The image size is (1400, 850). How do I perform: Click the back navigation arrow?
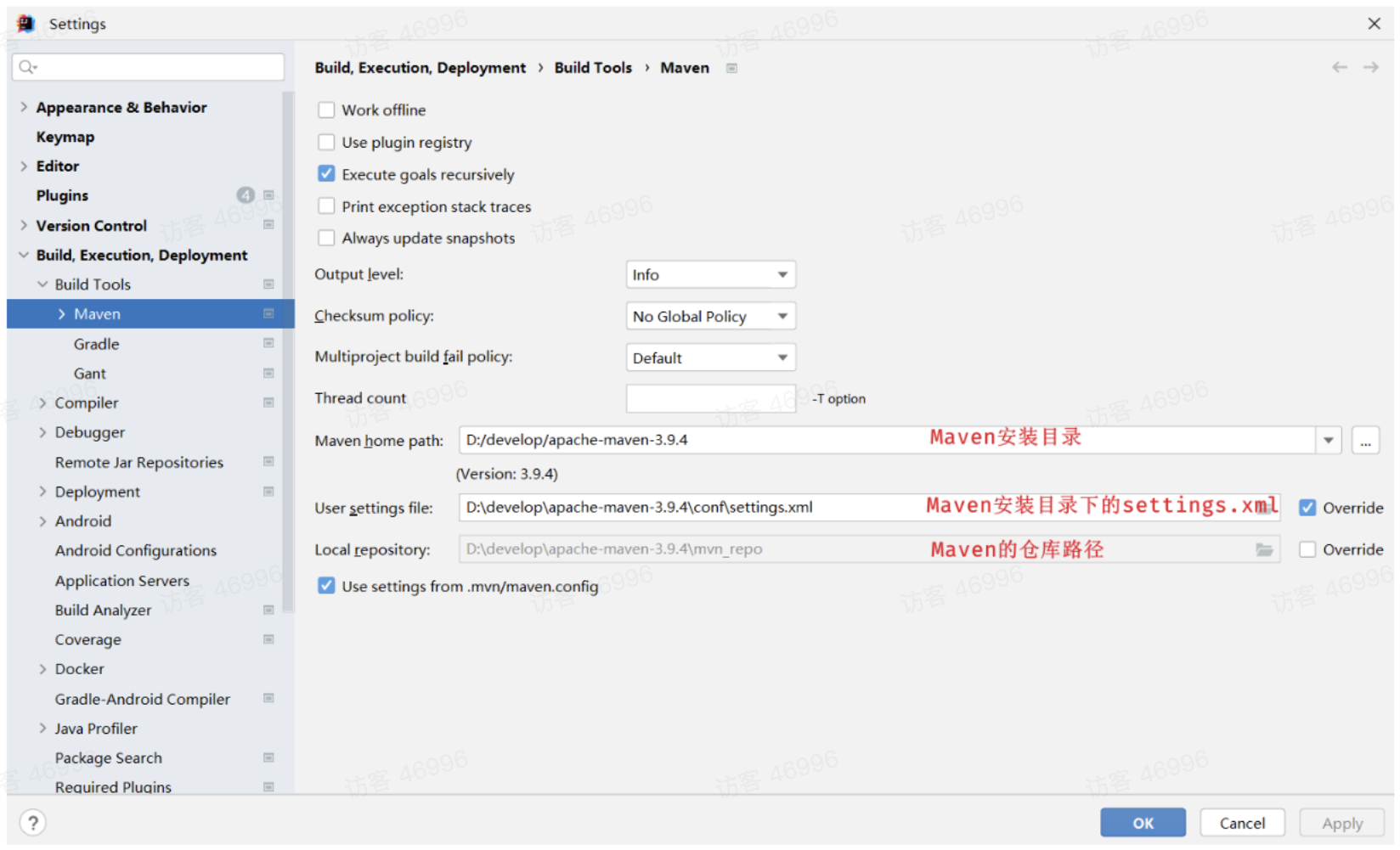click(x=1340, y=68)
